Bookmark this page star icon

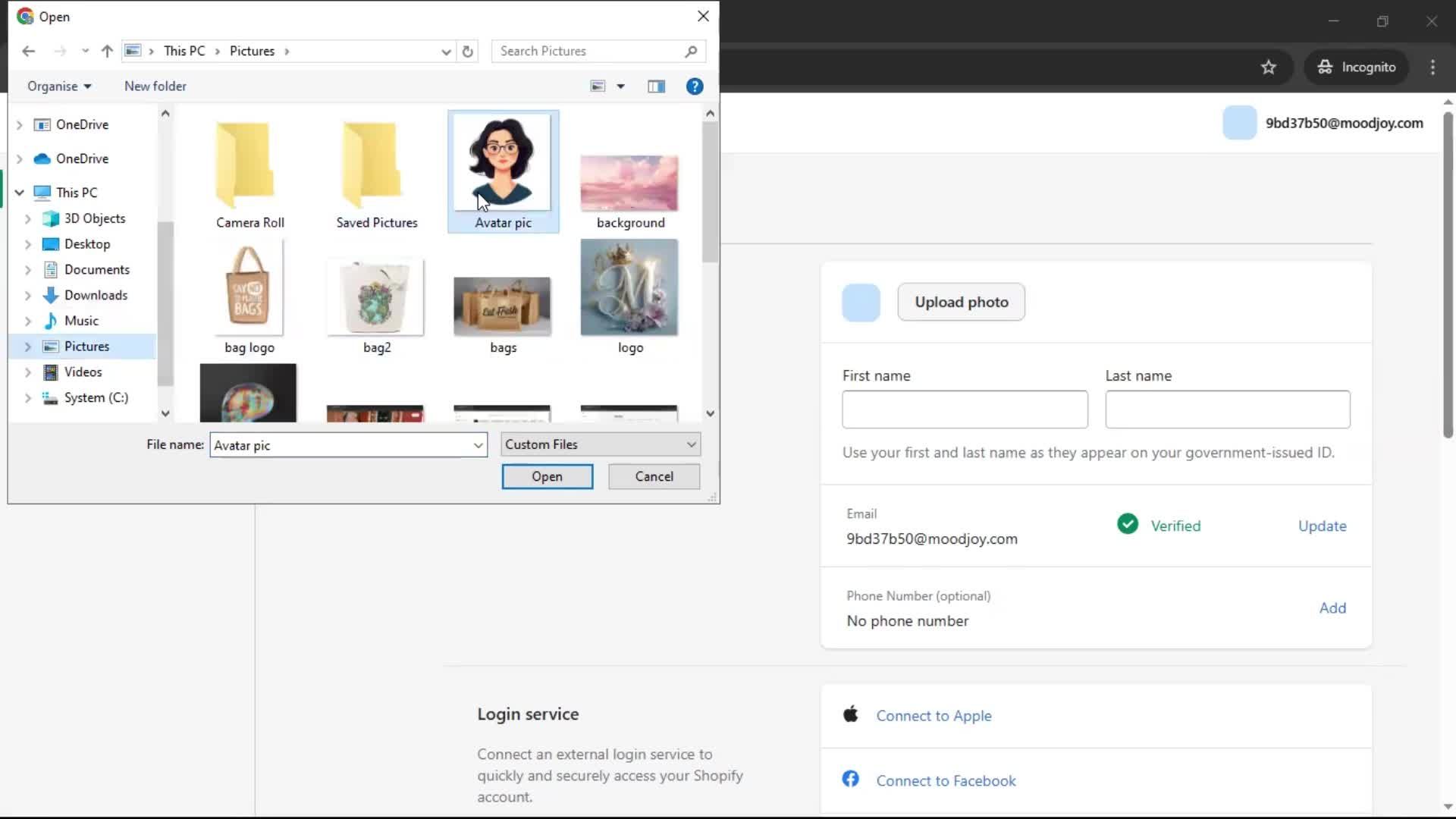1269,67
